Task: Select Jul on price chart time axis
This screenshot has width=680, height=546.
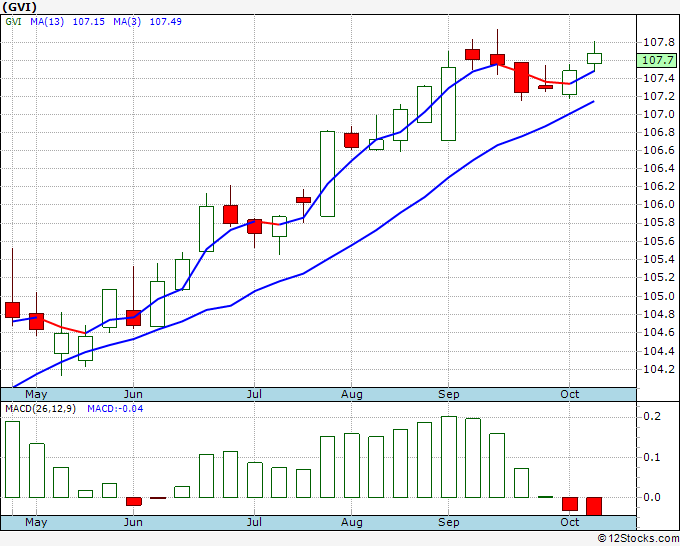Action: 254,394
